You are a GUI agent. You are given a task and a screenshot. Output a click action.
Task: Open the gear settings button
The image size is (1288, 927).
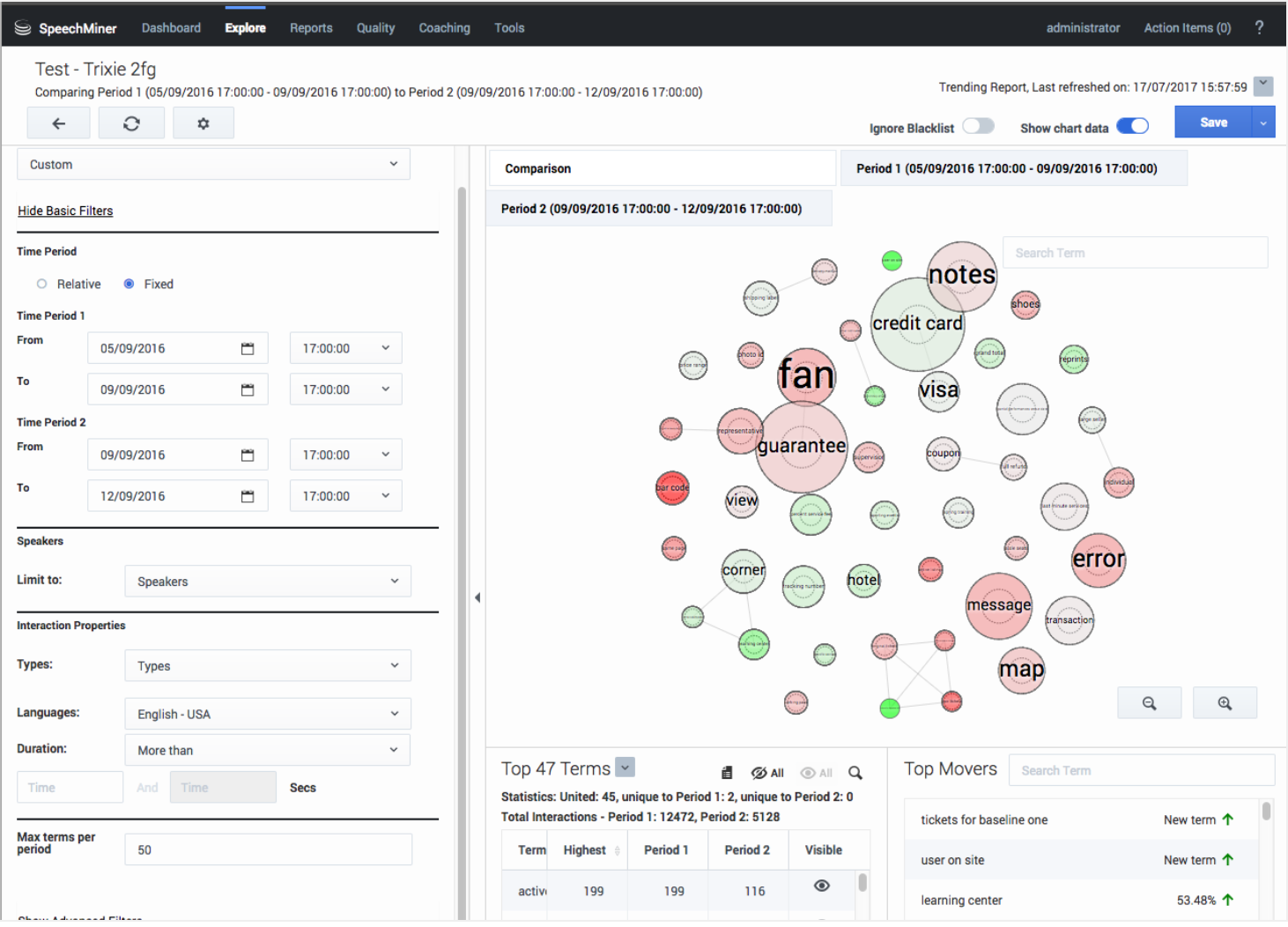[x=204, y=123]
